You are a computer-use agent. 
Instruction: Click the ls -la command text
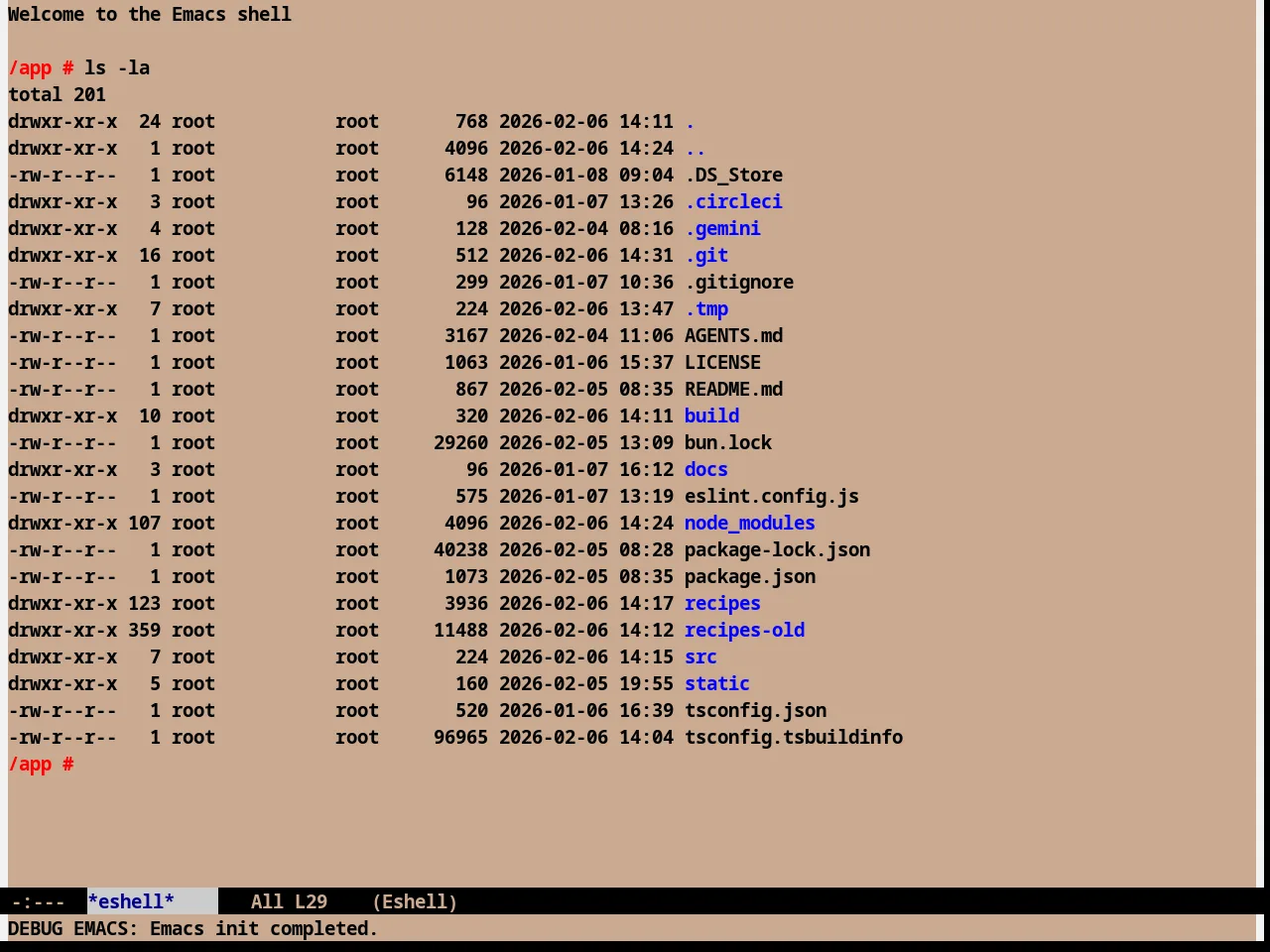pos(117,68)
